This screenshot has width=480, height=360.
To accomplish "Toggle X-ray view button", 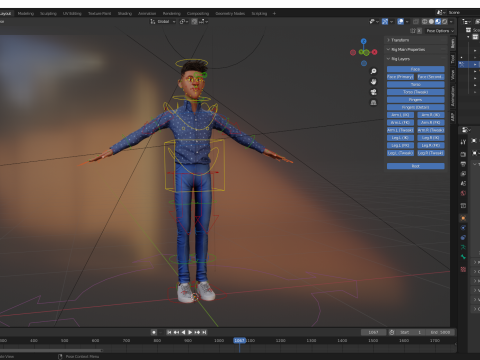I will tap(416, 22).
